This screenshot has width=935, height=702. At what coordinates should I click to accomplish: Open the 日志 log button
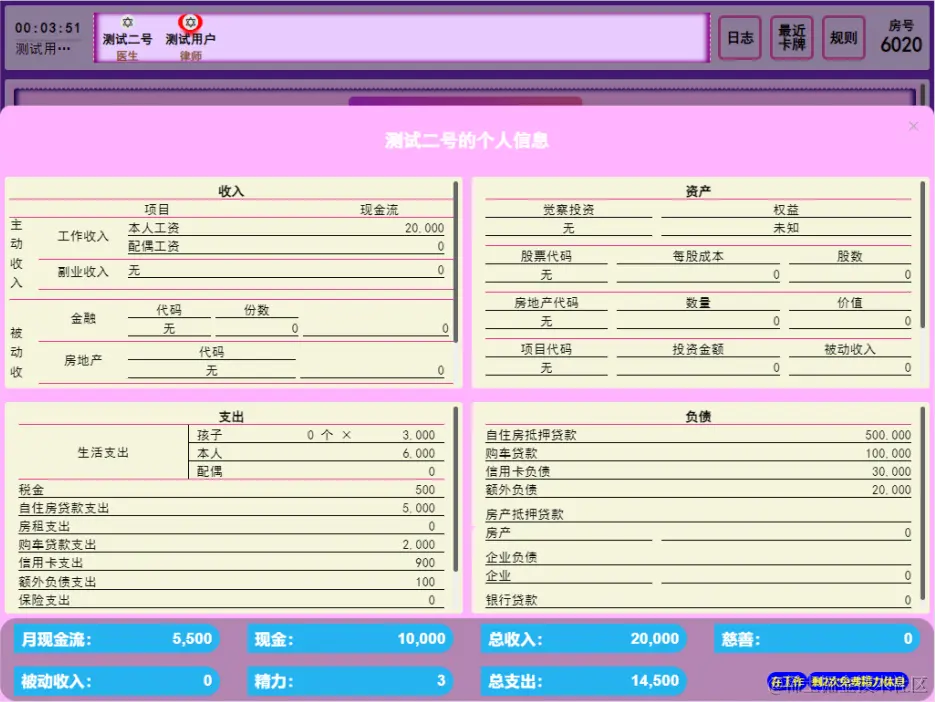click(740, 38)
